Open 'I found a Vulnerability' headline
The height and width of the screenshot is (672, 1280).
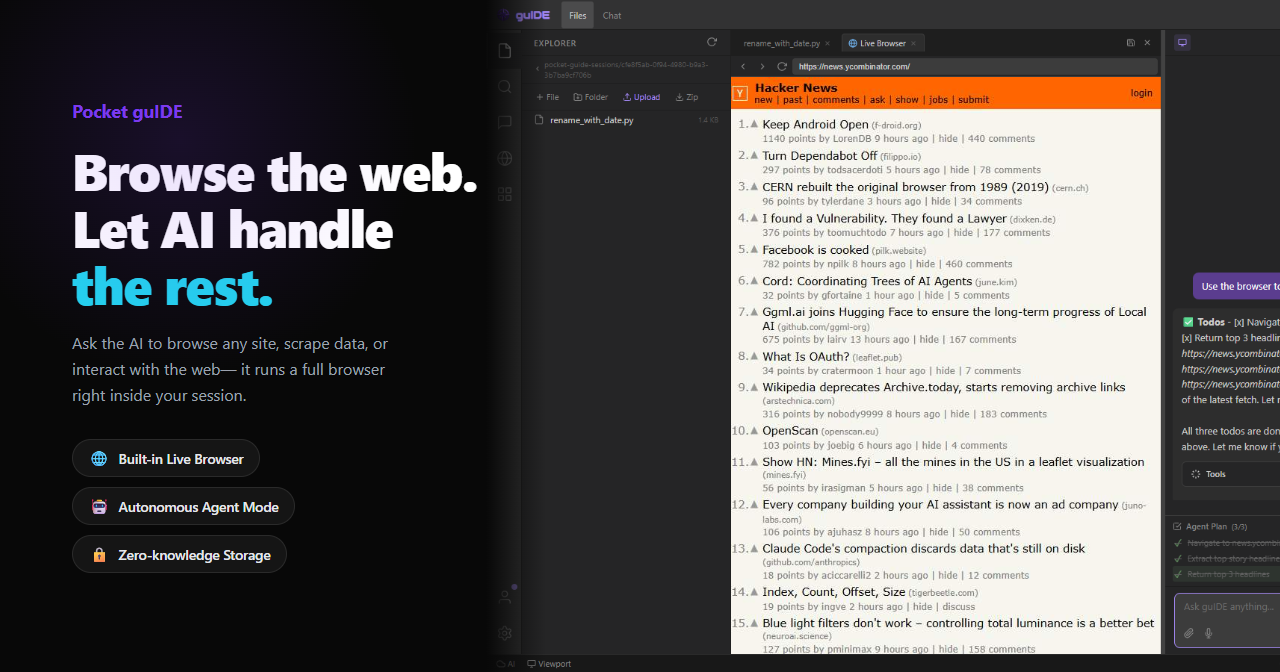click(884, 218)
